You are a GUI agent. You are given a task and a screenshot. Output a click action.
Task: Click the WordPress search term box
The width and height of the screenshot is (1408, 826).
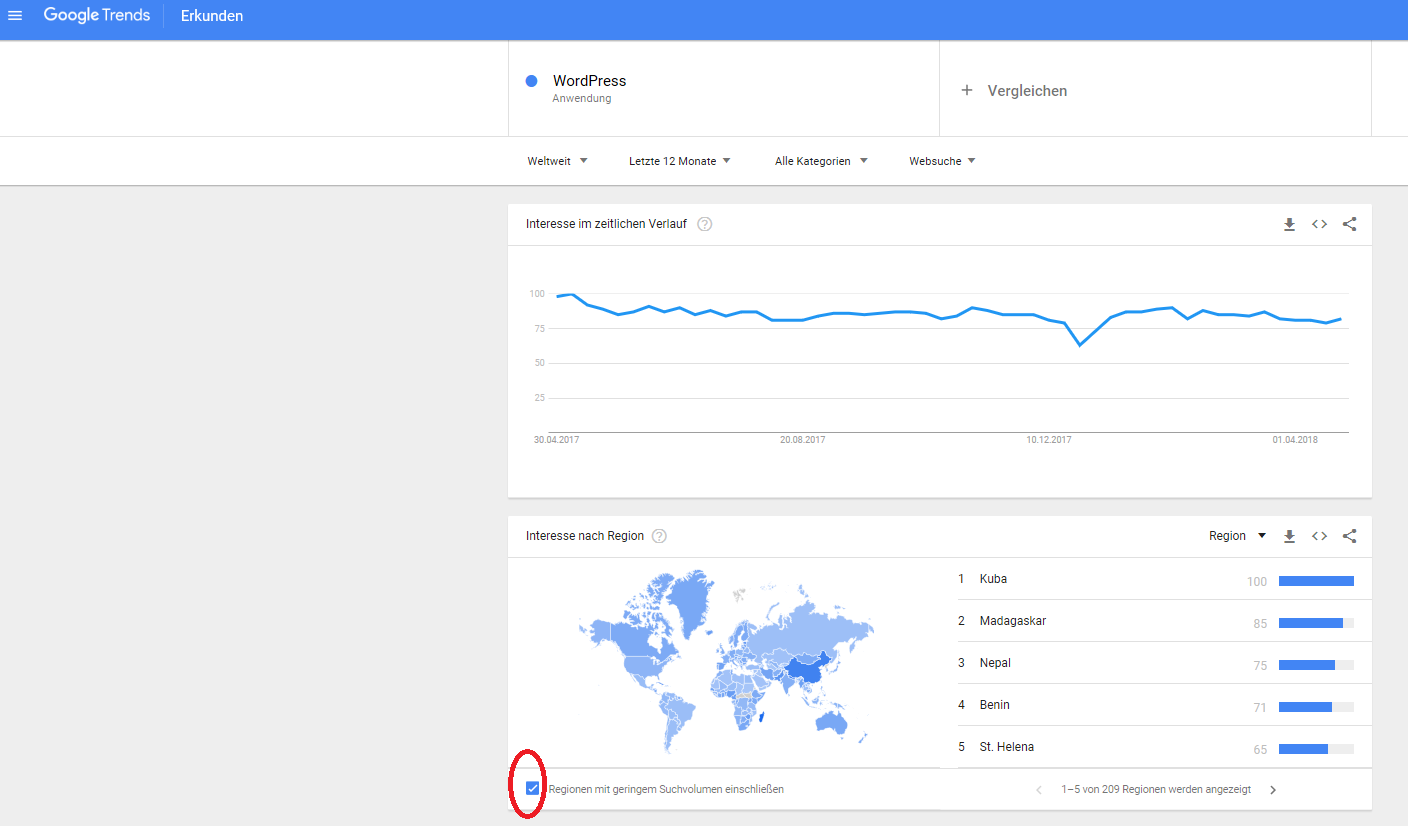pyautogui.click(x=724, y=89)
